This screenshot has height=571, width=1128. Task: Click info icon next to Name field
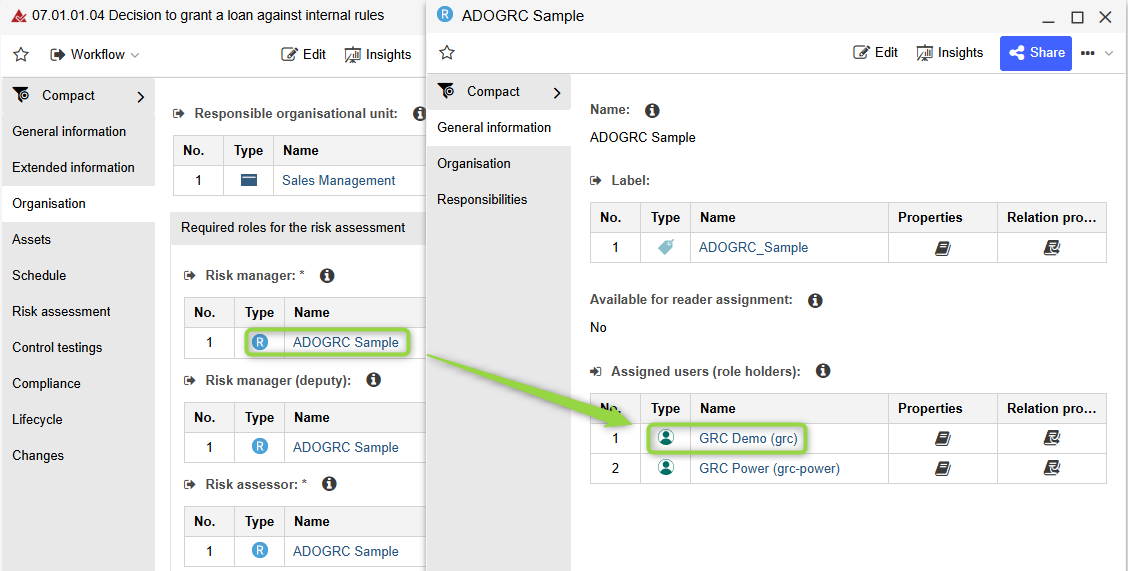653,110
